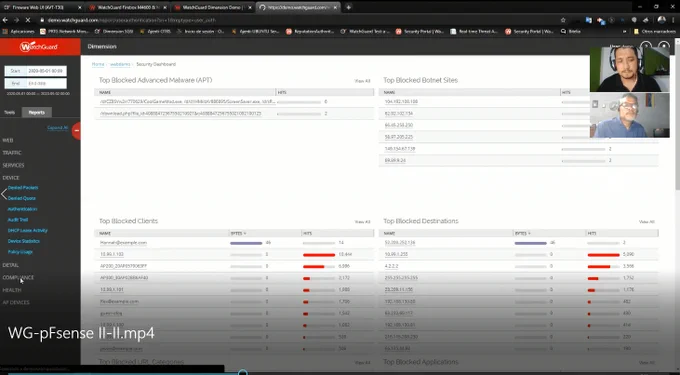Expand the DETAIL report section
The width and height of the screenshot is (680, 375).
coord(10,265)
